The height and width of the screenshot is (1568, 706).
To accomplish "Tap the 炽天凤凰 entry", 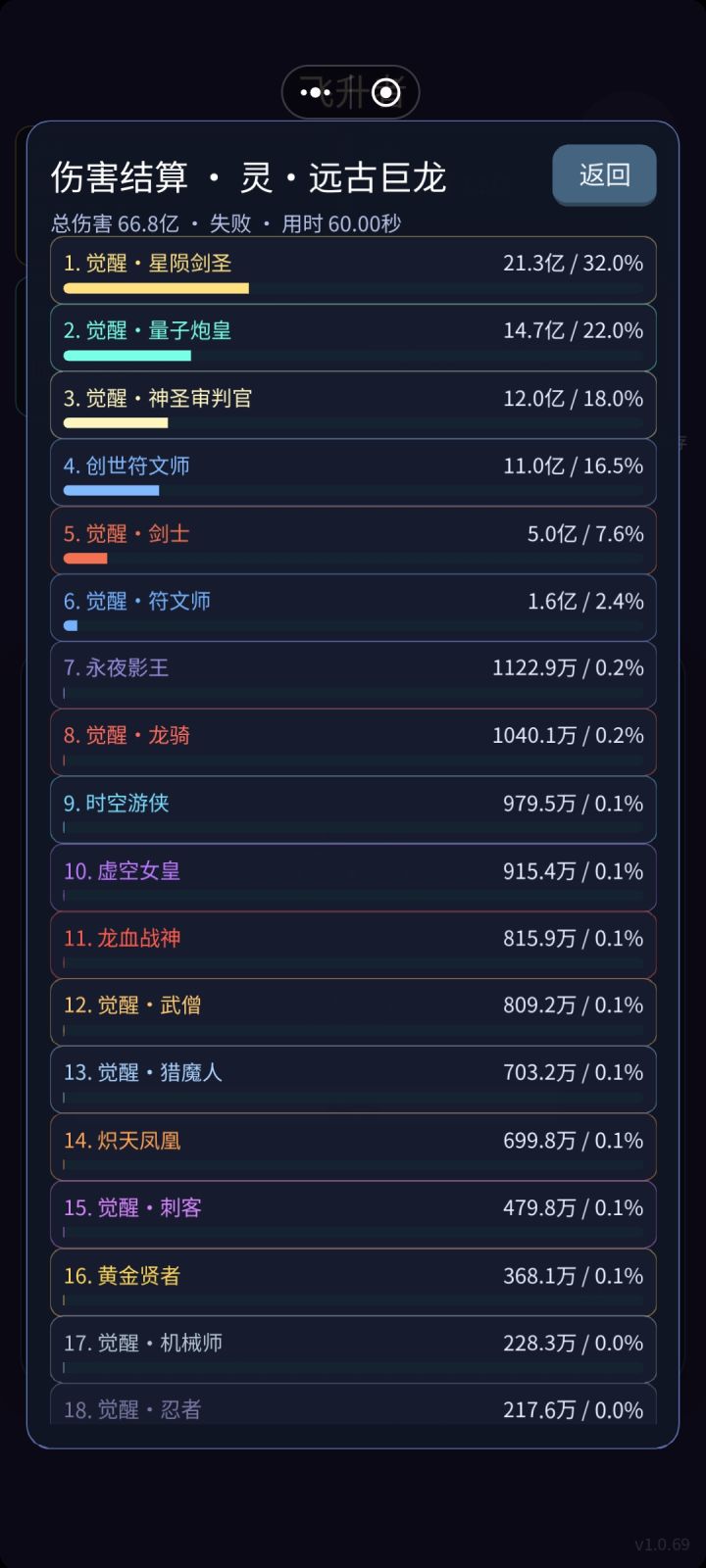I will click(x=353, y=1148).
